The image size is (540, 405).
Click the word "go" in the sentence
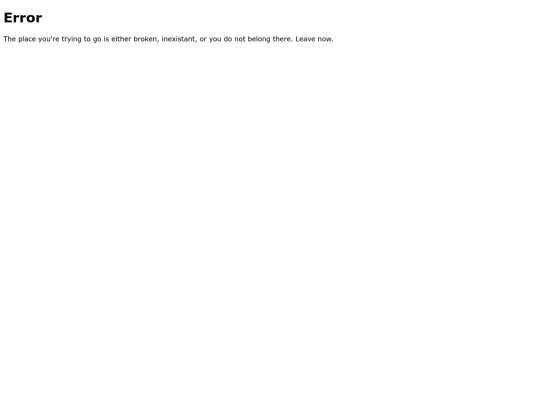(97, 39)
